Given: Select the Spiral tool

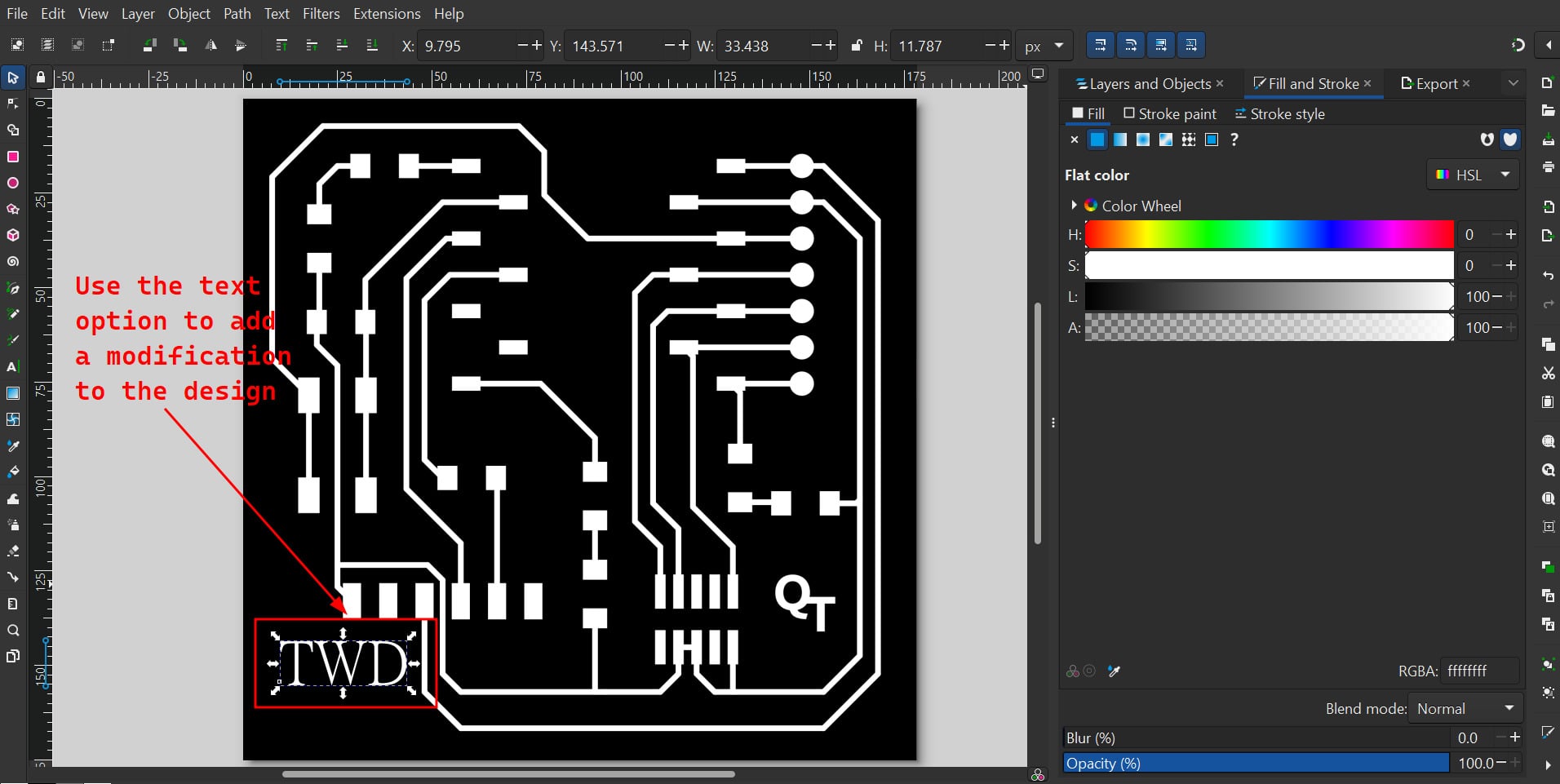Looking at the screenshot, I should (x=13, y=262).
